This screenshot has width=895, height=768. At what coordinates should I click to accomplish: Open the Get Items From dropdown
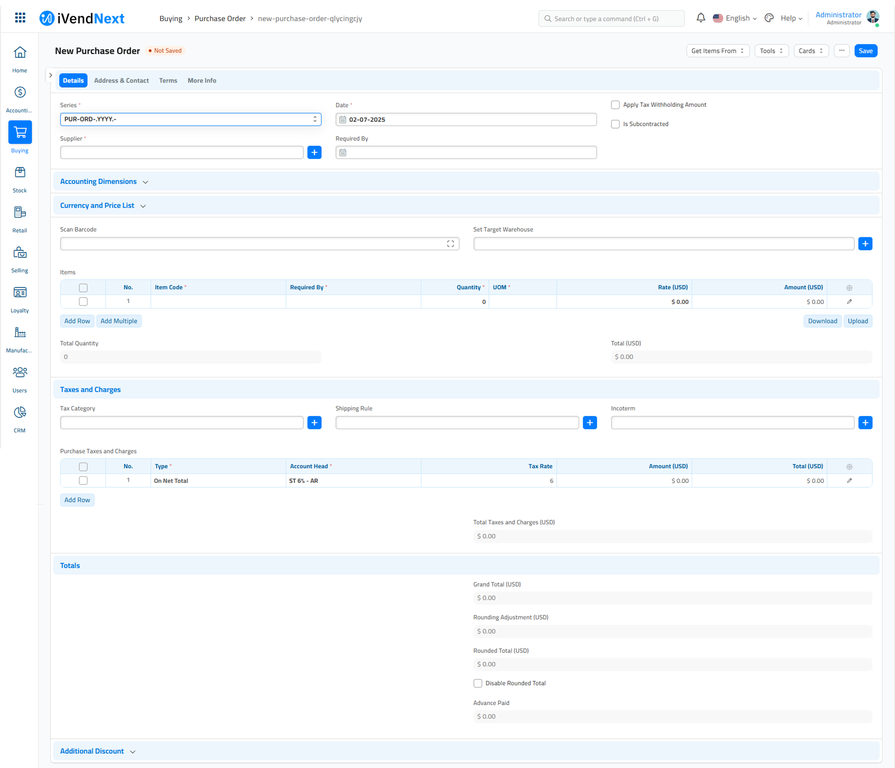[x=717, y=51]
